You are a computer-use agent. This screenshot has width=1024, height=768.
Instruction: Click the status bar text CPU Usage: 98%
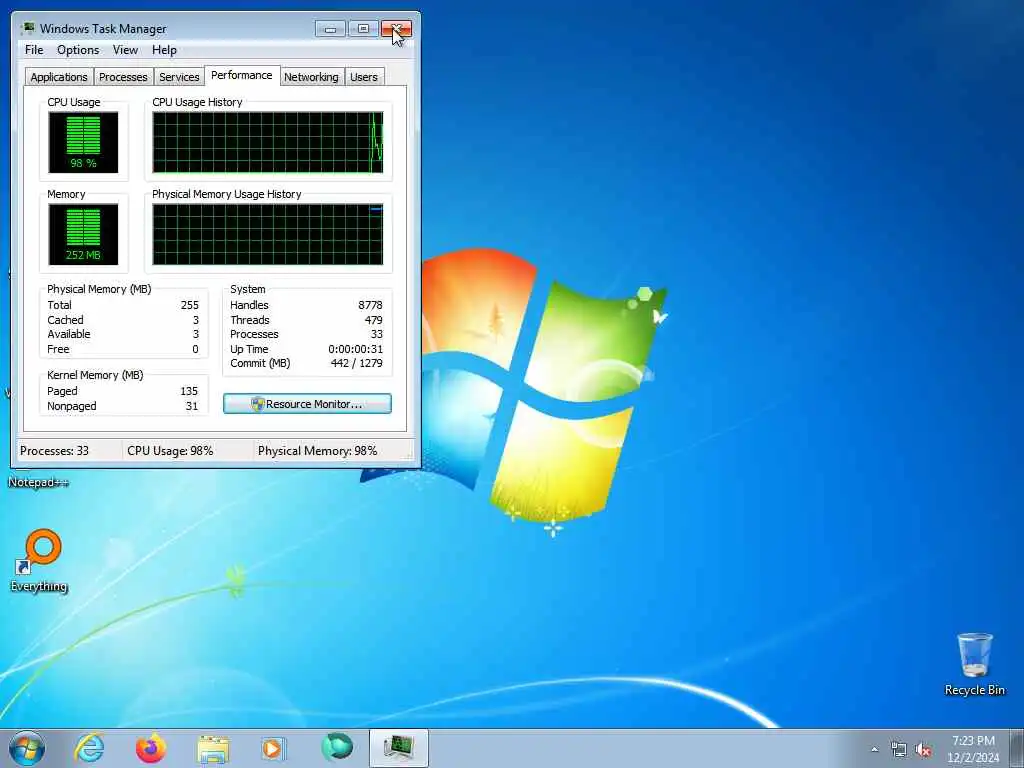pos(170,451)
